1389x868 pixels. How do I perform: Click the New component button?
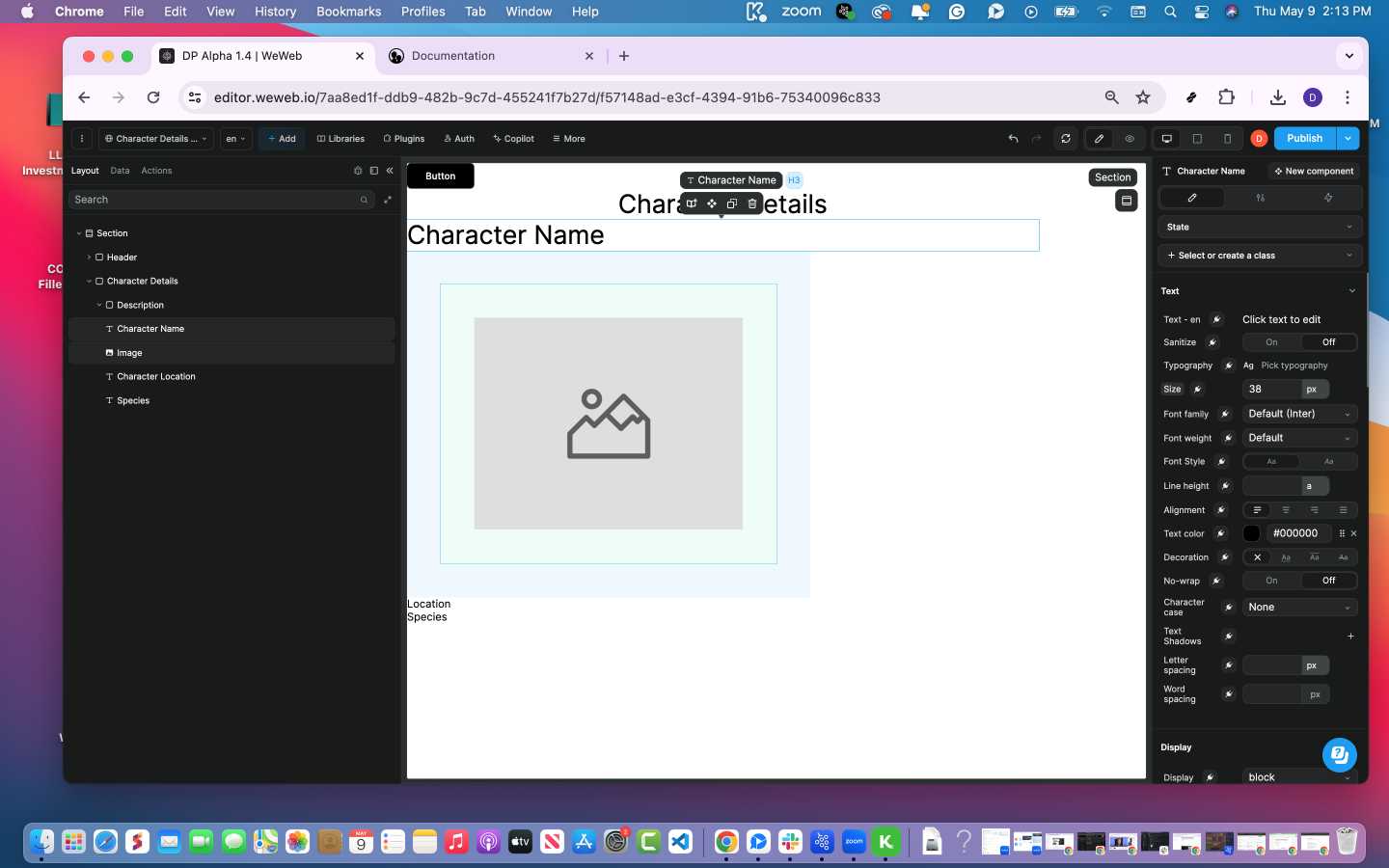point(1314,172)
